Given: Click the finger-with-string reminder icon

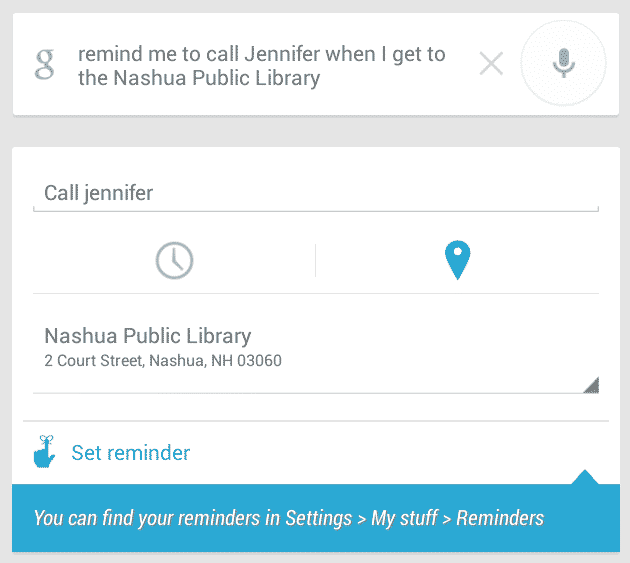Looking at the screenshot, I should [43, 453].
